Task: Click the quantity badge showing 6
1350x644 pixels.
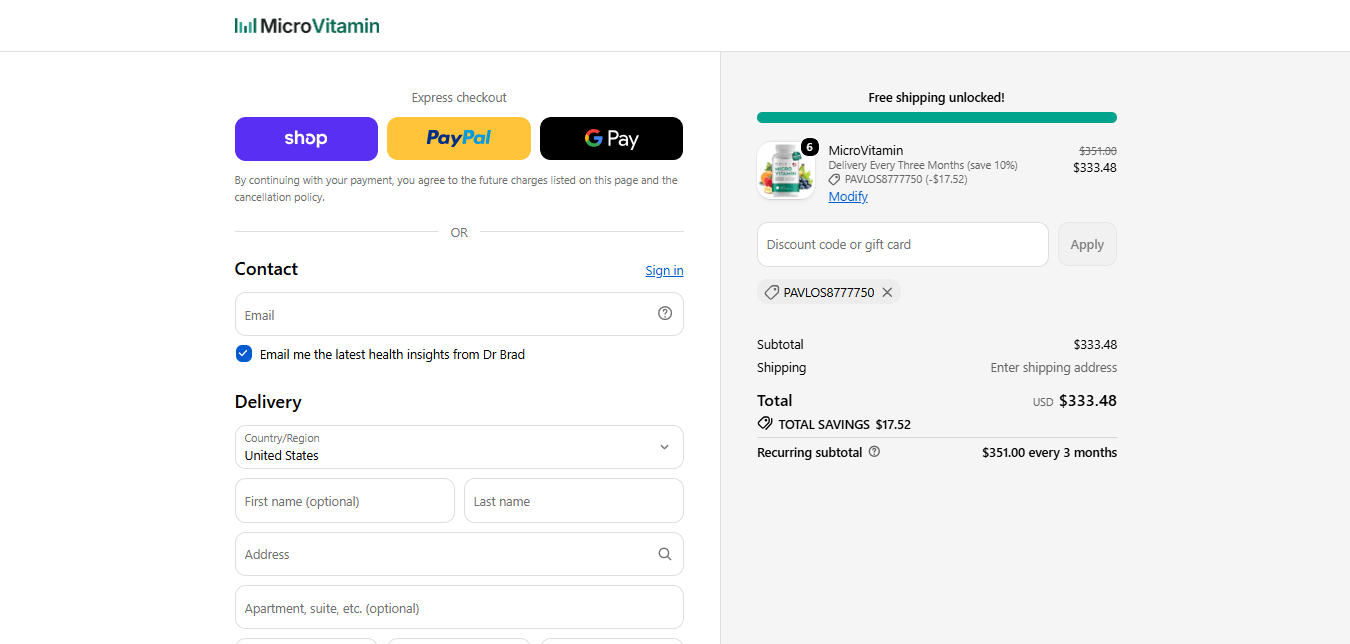Action: 810,147
